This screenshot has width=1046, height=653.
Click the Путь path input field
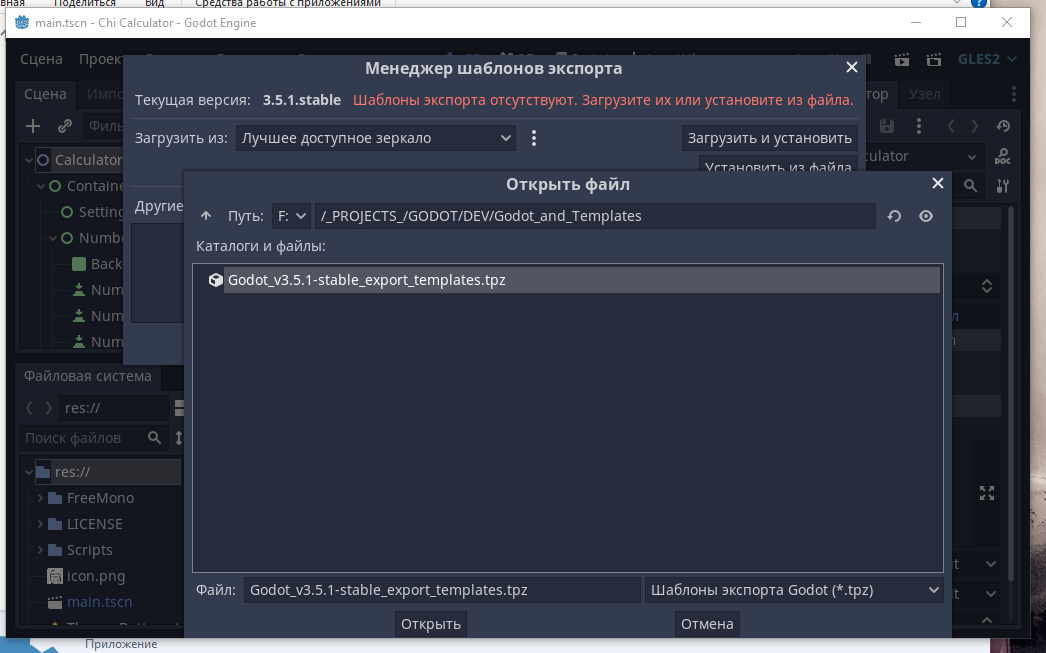tap(595, 216)
